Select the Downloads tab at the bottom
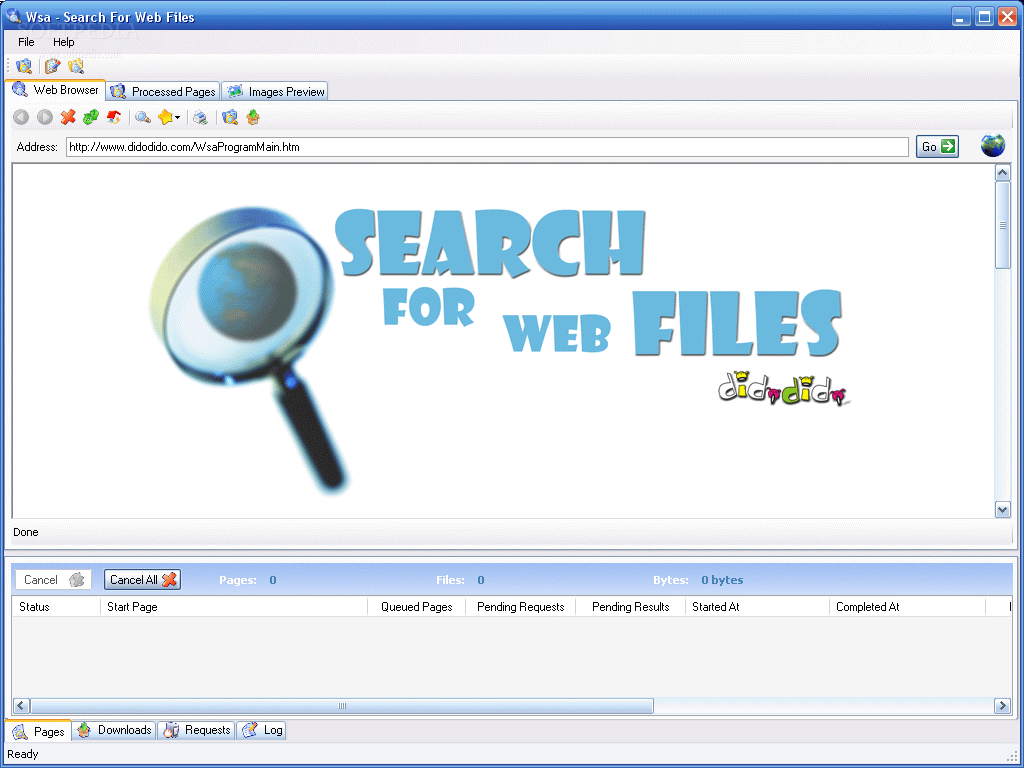Viewport: 1024px width, 768px height. pos(114,730)
